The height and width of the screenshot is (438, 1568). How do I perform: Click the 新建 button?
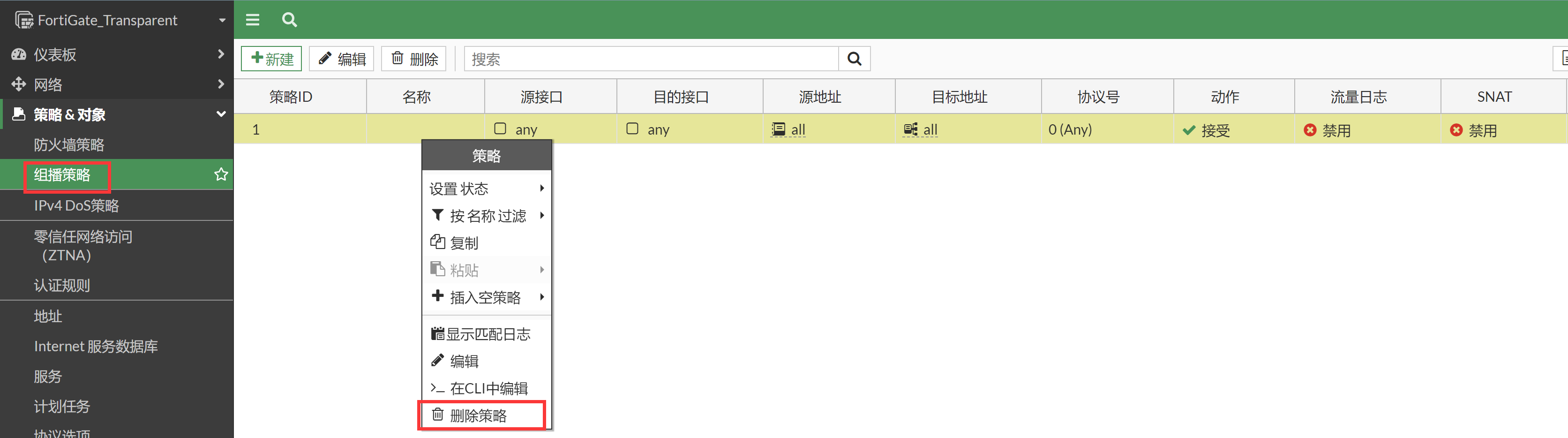271,59
